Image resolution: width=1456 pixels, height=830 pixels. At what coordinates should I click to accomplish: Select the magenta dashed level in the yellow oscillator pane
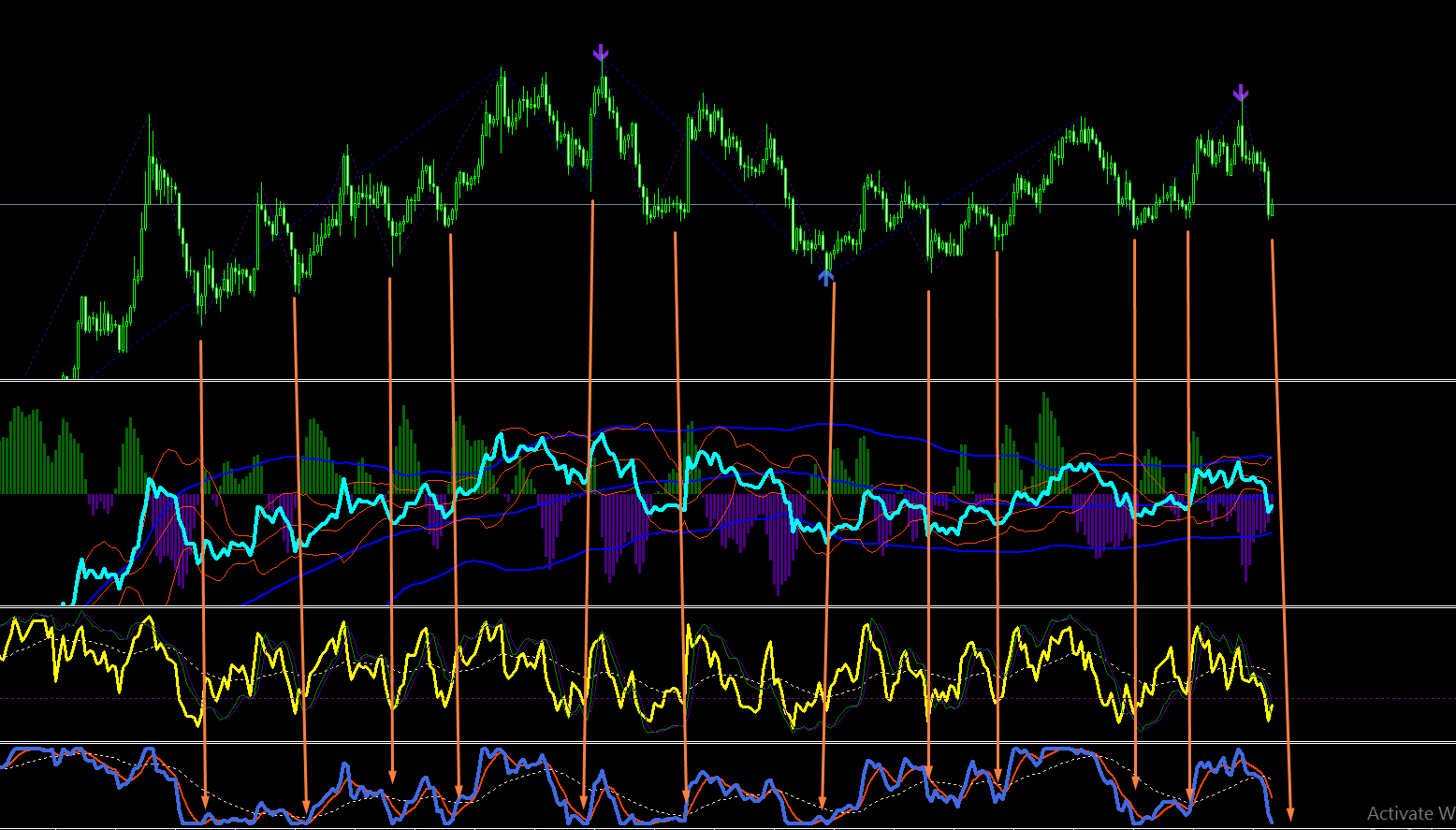point(728,698)
